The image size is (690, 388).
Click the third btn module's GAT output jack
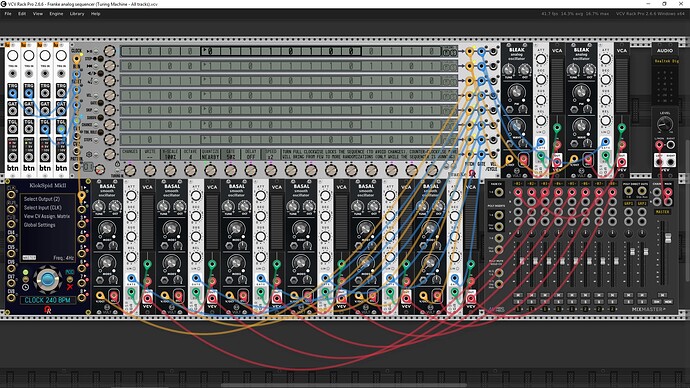click(45, 111)
